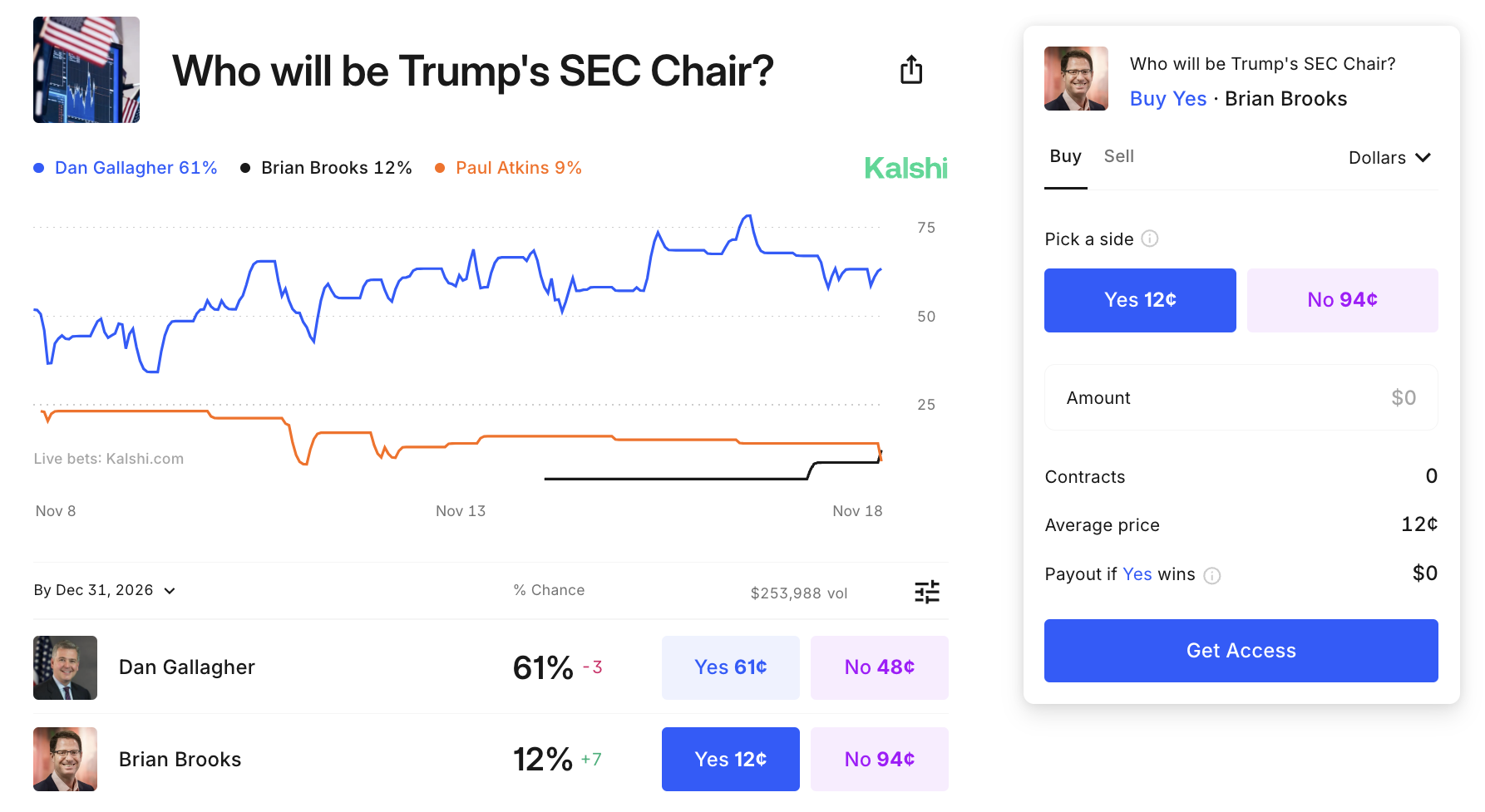This screenshot has height=812, width=1485.
Task: Switch to the Sell tab
Action: click(1118, 156)
